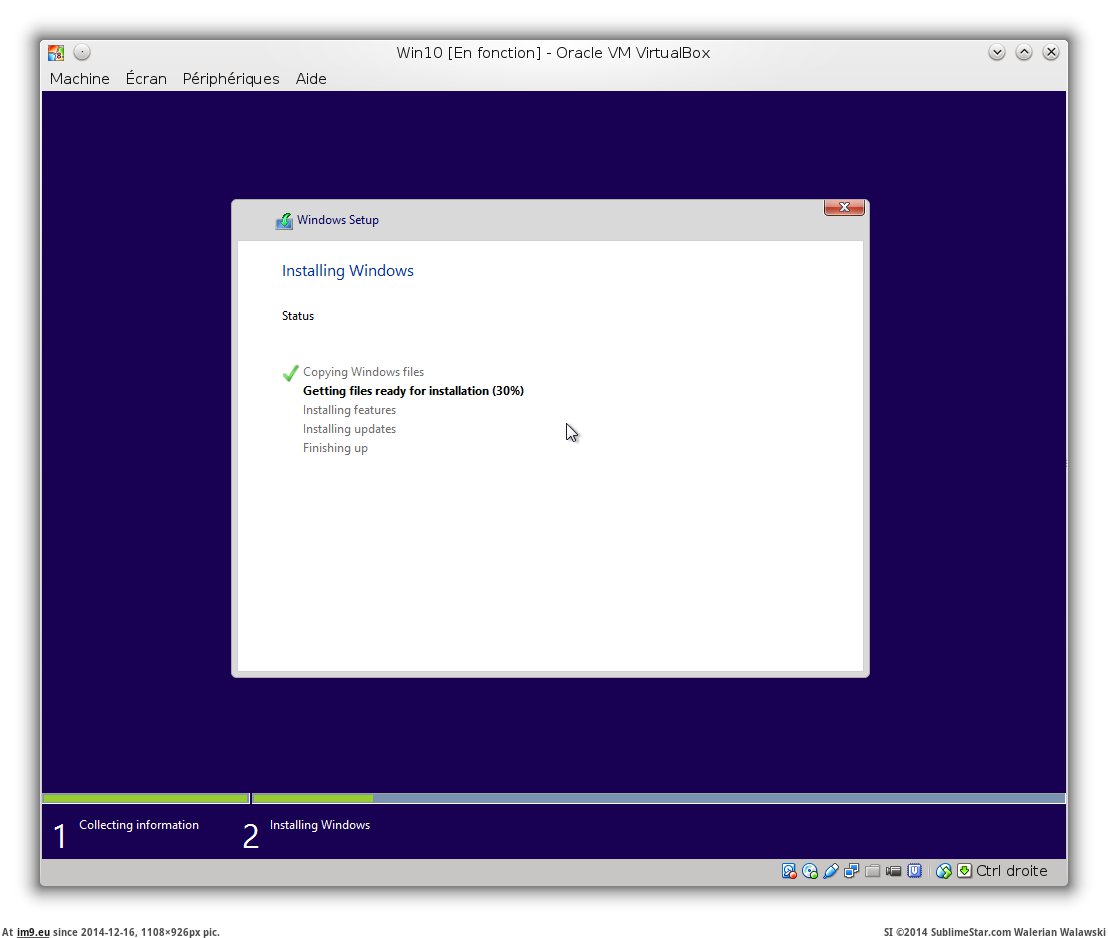This screenshot has height=938, width=1108.
Task: Open the Écran menu
Action: 146,79
